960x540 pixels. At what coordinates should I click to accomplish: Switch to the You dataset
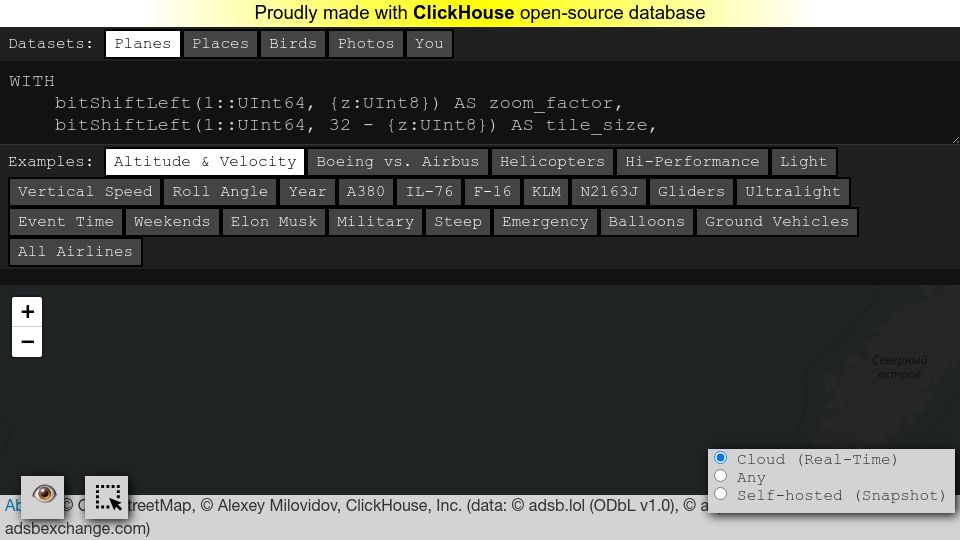[x=429, y=44]
